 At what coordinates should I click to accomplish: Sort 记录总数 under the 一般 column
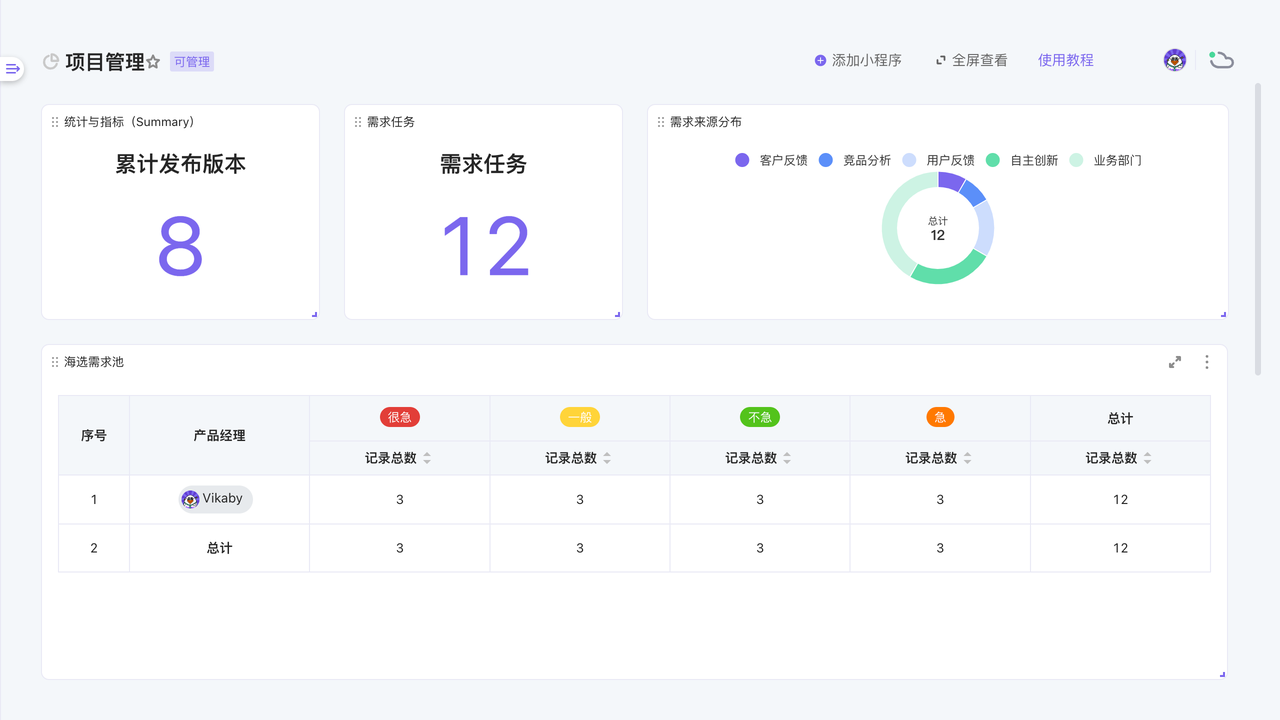click(x=607, y=458)
